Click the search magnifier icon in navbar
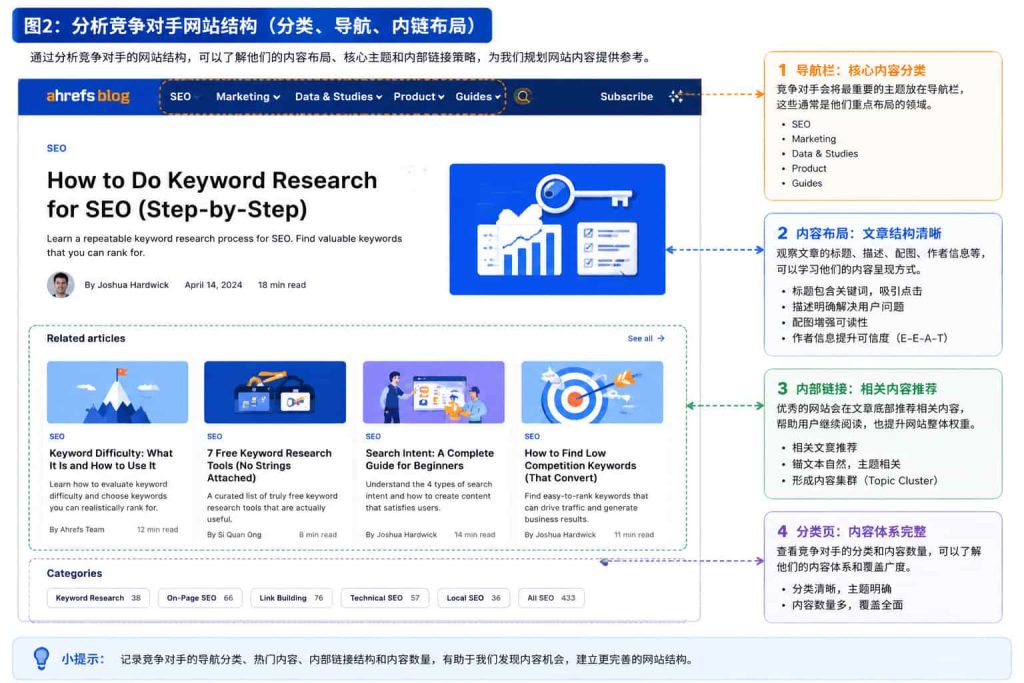Image resolution: width=1024 pixels, height=683 pixels. pyautogui.click(x=522, y=97)
